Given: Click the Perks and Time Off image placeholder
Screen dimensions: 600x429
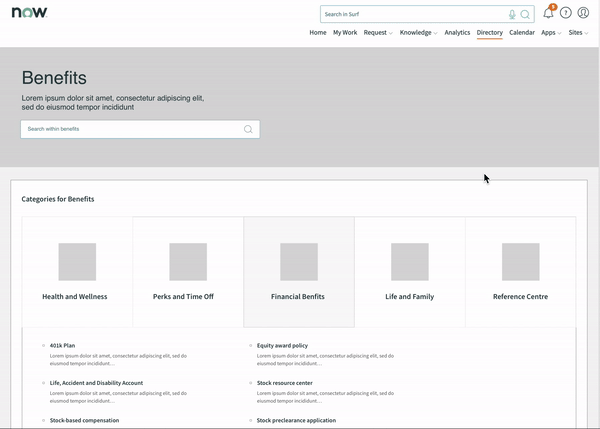Looking at the screenshot, I should pos(188,262).
